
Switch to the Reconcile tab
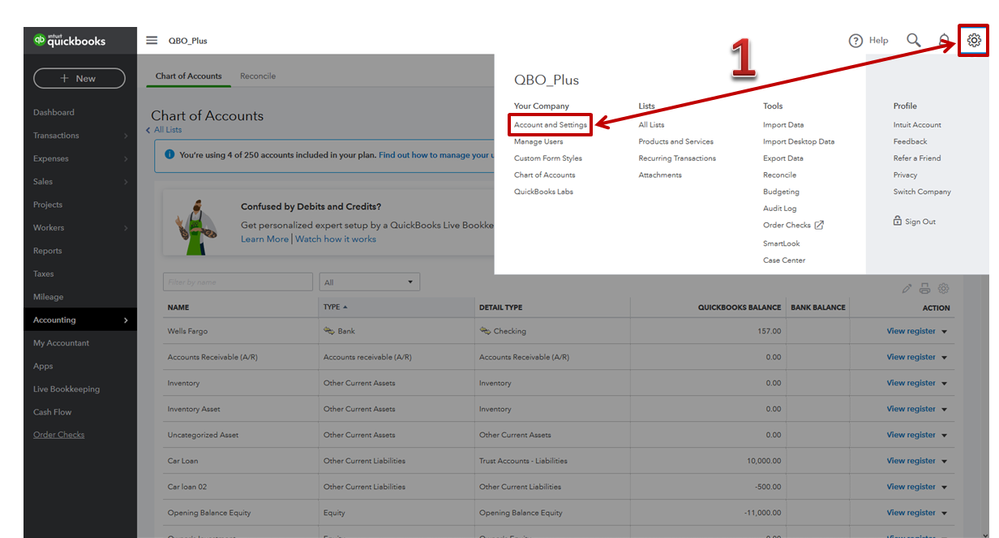(x=257, y=76)
